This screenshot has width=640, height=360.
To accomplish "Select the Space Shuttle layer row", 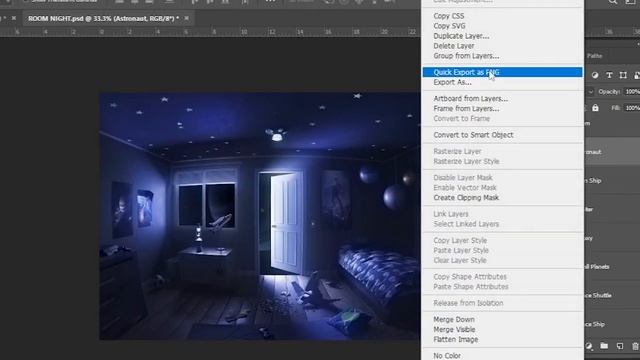I will tap(612, 295).
